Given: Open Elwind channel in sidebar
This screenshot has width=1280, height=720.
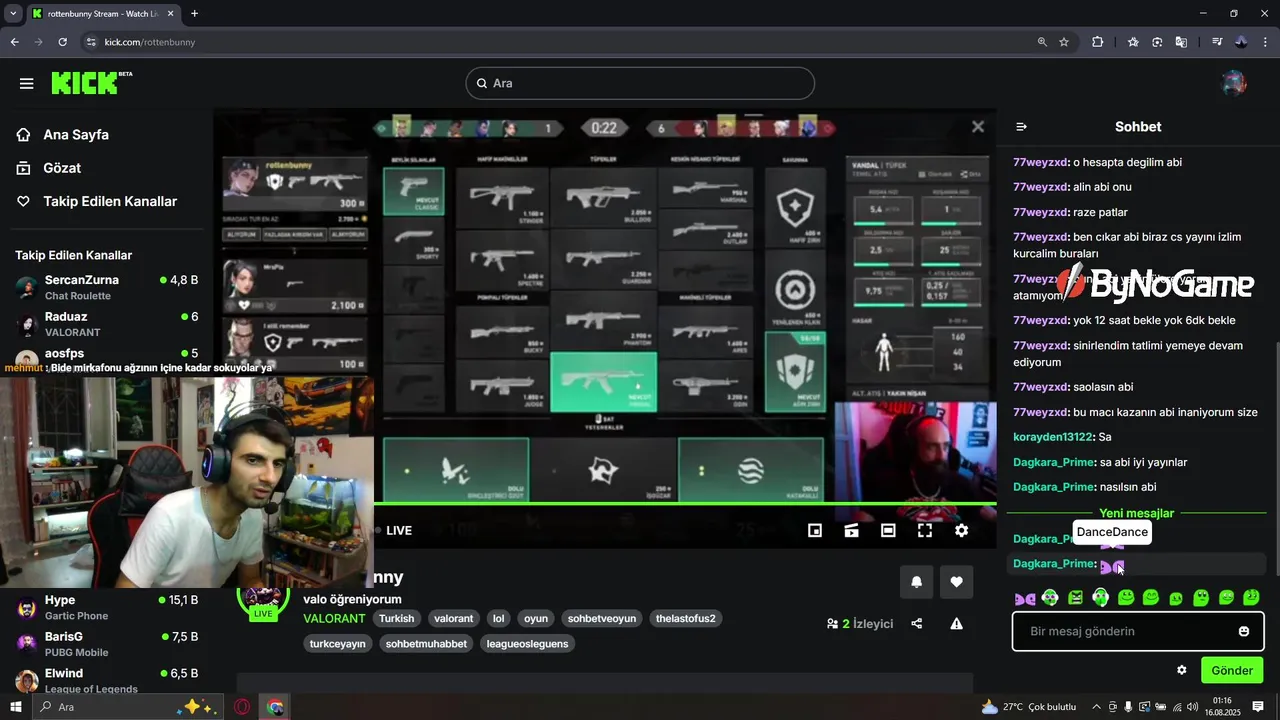Looking at the screenshot, I should 106,680.
